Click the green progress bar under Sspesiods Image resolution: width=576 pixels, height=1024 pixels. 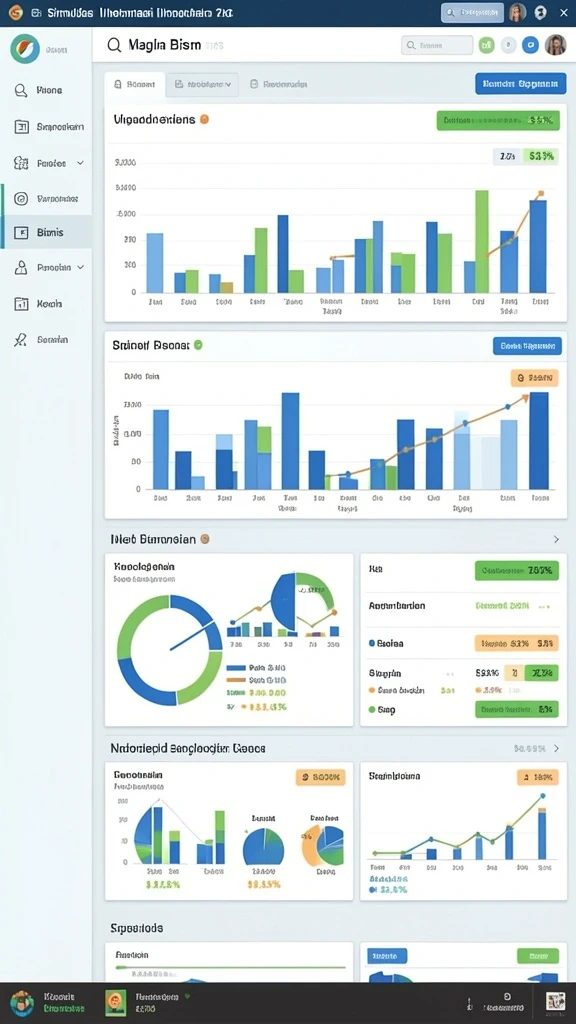coord(231,967)
